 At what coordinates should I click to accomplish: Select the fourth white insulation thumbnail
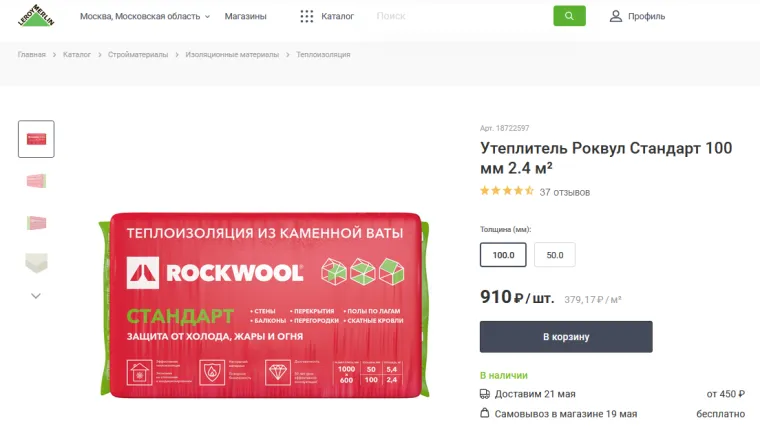36,263
